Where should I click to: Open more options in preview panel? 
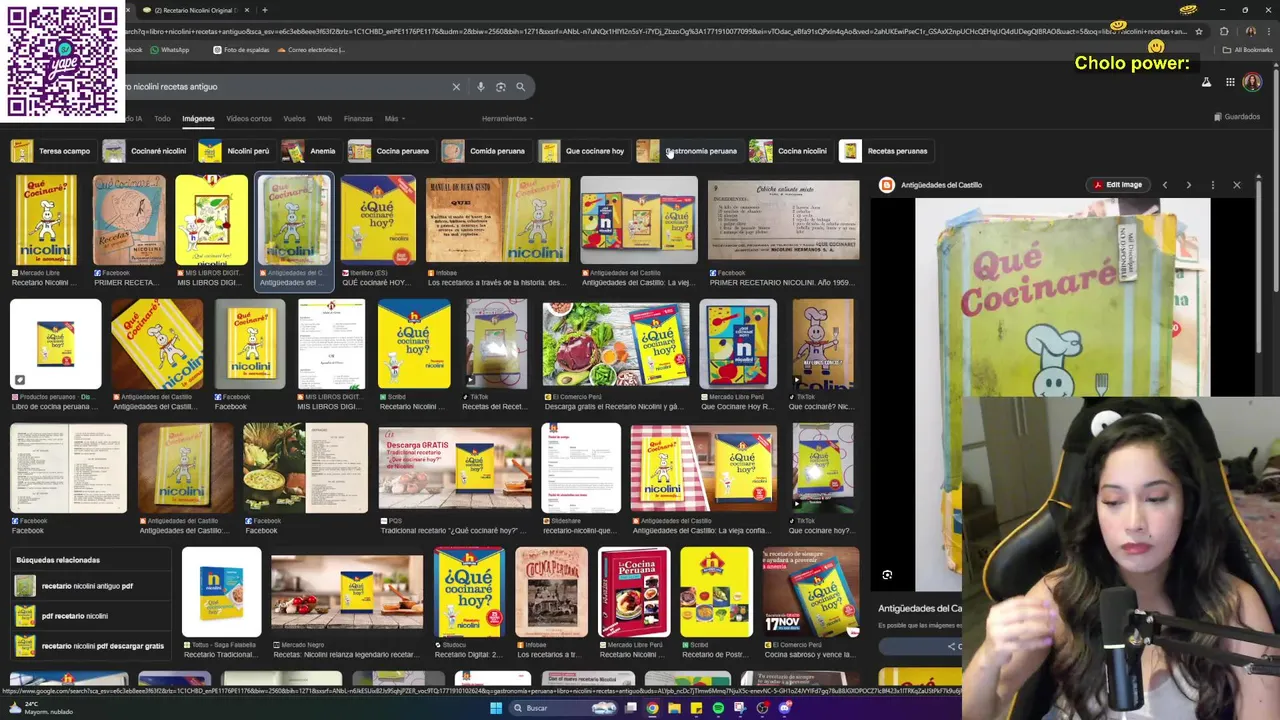[x=1212, y=185]
